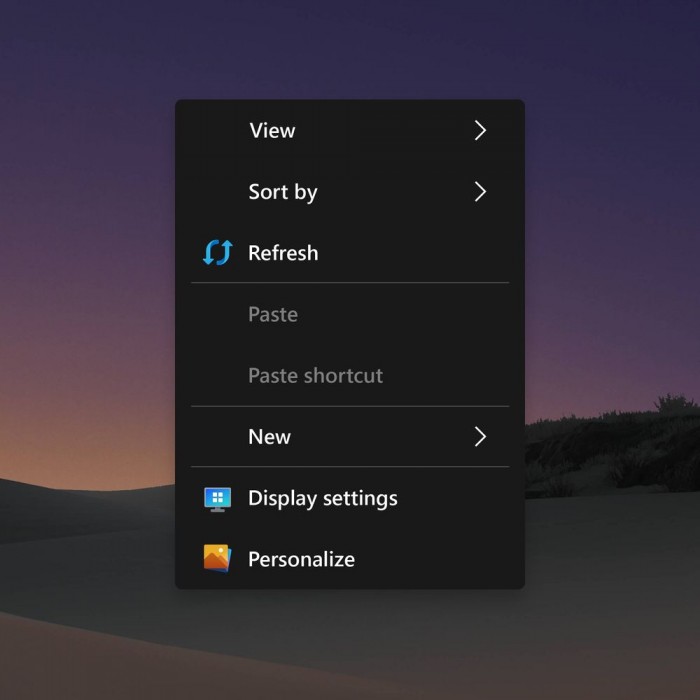
Task: Expand the New submenu chevron
Action: pos(480,437)
